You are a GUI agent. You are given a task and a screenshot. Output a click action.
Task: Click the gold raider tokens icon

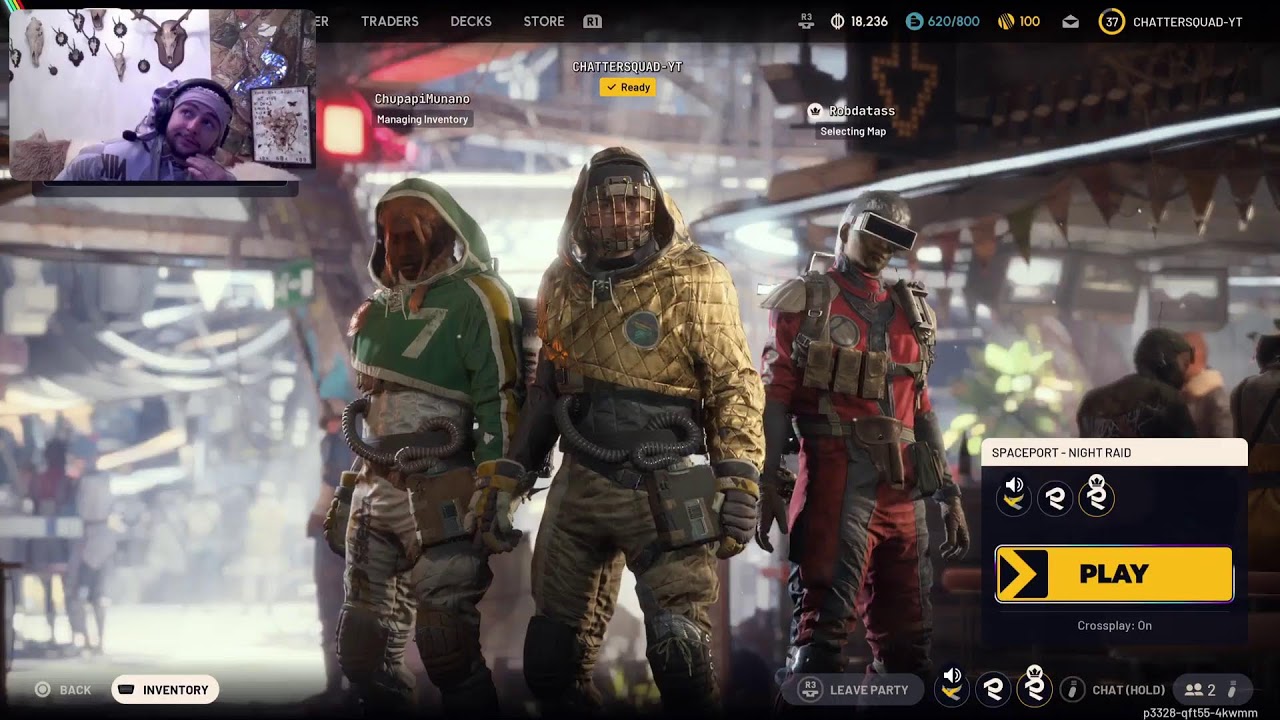tap(1006, 21)
